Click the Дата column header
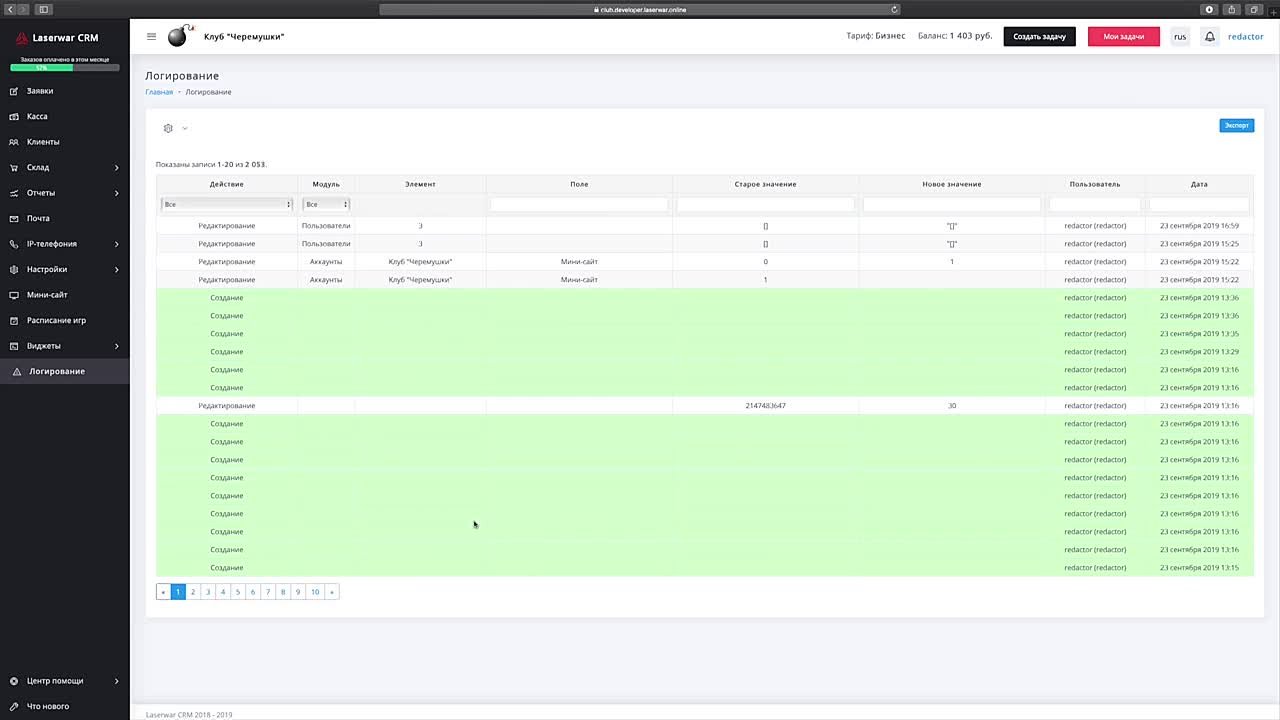This screenshot has width=1280, height=720. [1199, 184]
